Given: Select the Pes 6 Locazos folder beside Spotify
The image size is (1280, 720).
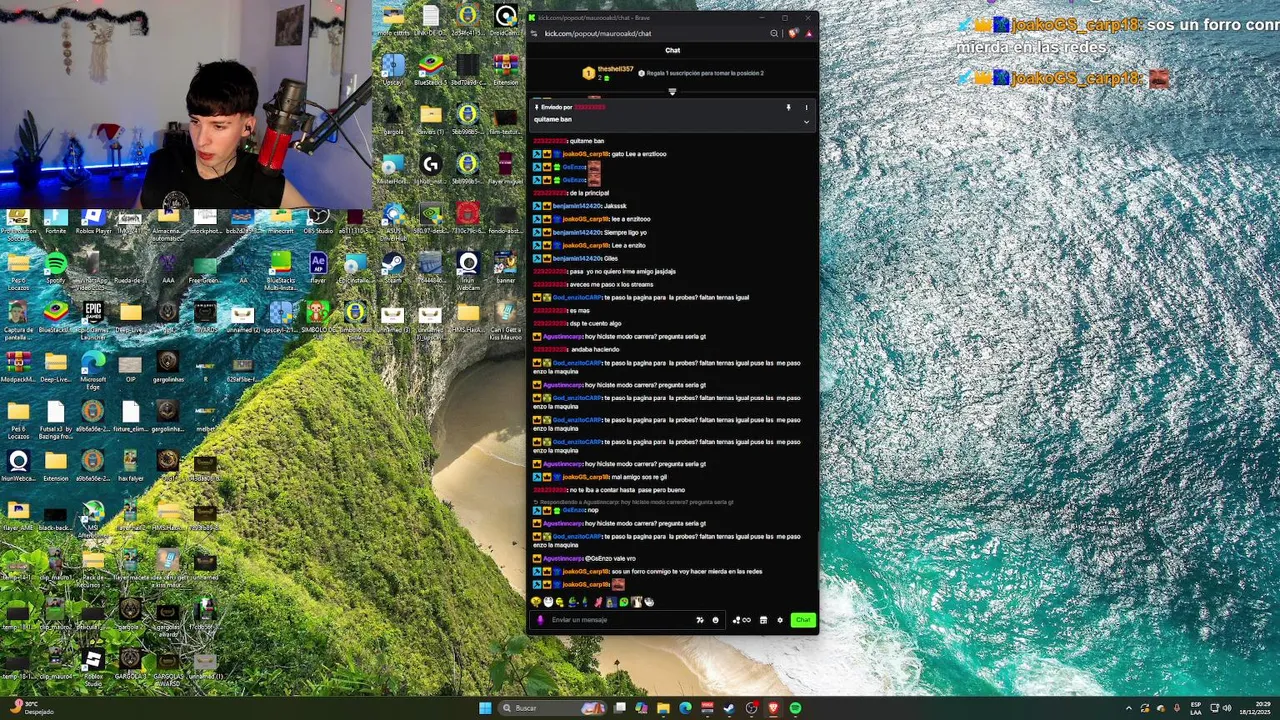Looking at the screenshot, I should pyautogui.click(x=18, y=268).
